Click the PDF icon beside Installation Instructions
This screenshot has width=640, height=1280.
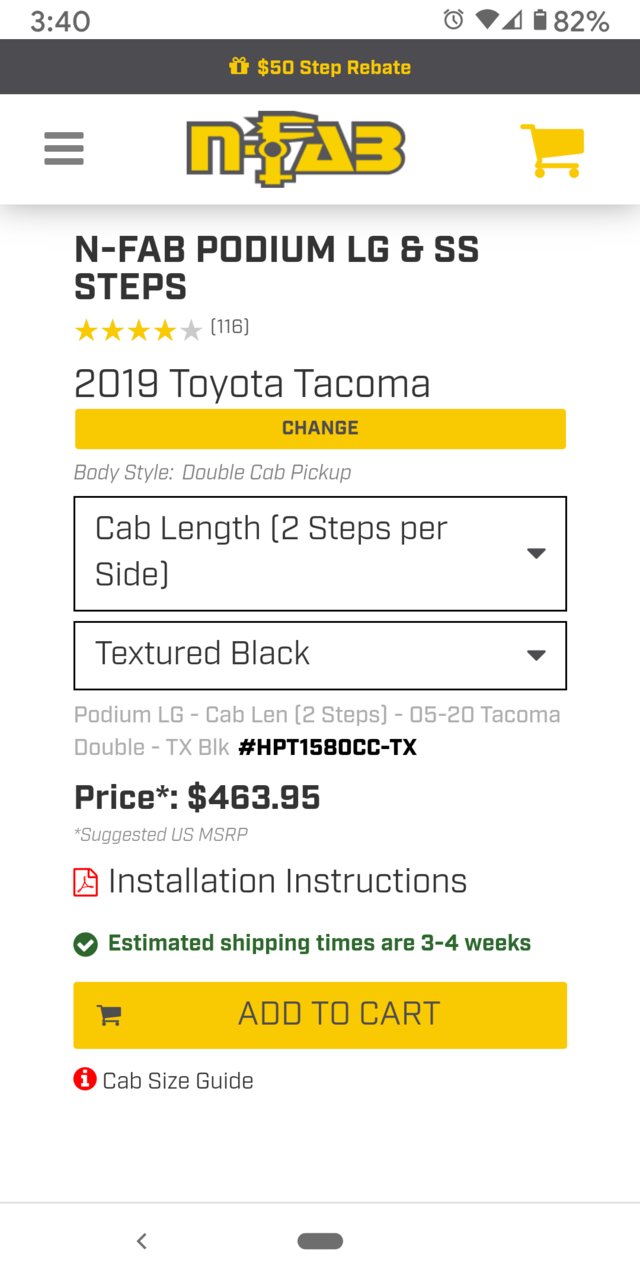tap(86, 882)
